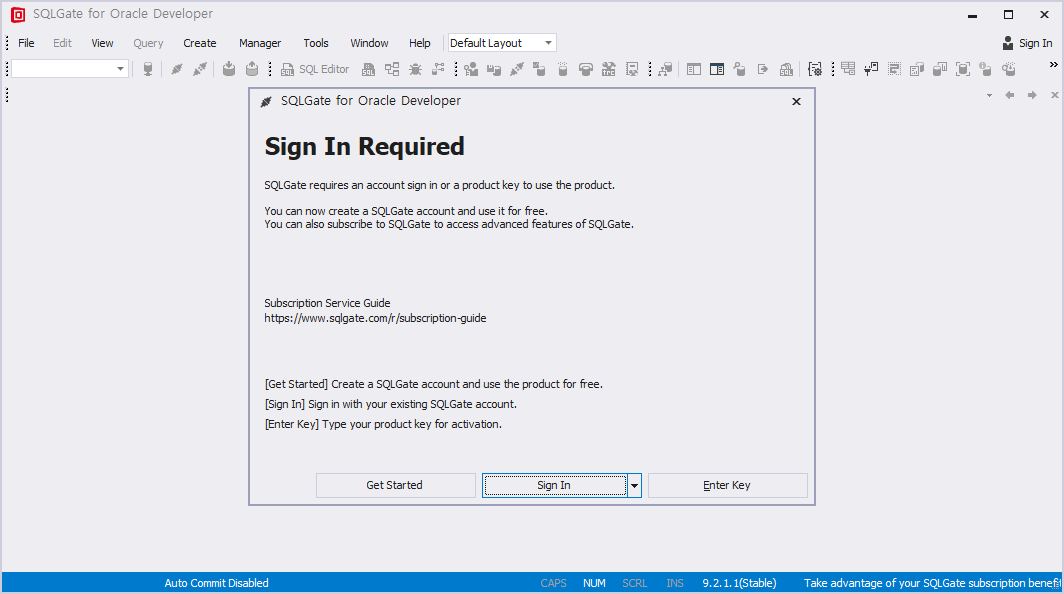Click the Sign In button in dialog
This screenshot has height=594, width=1064.
pos(554,485)
